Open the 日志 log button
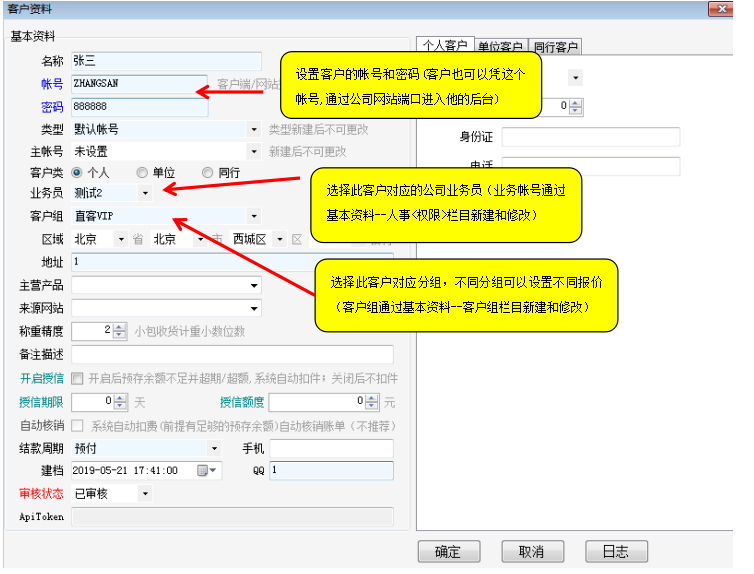 tap(614, 552)
